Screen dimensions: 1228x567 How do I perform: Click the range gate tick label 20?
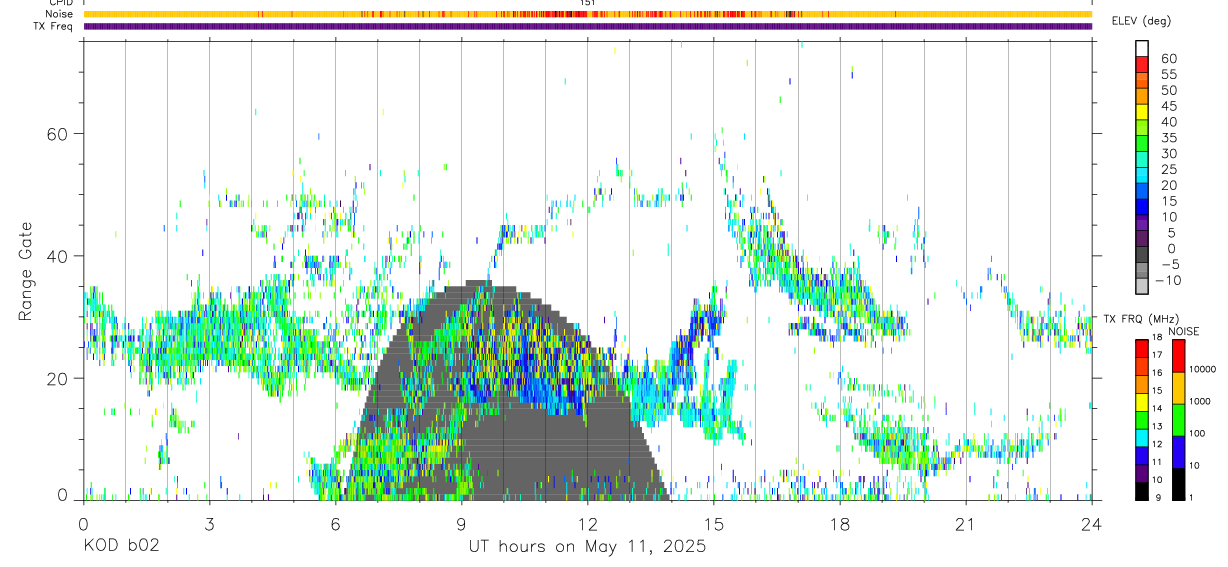pos(58,379)
